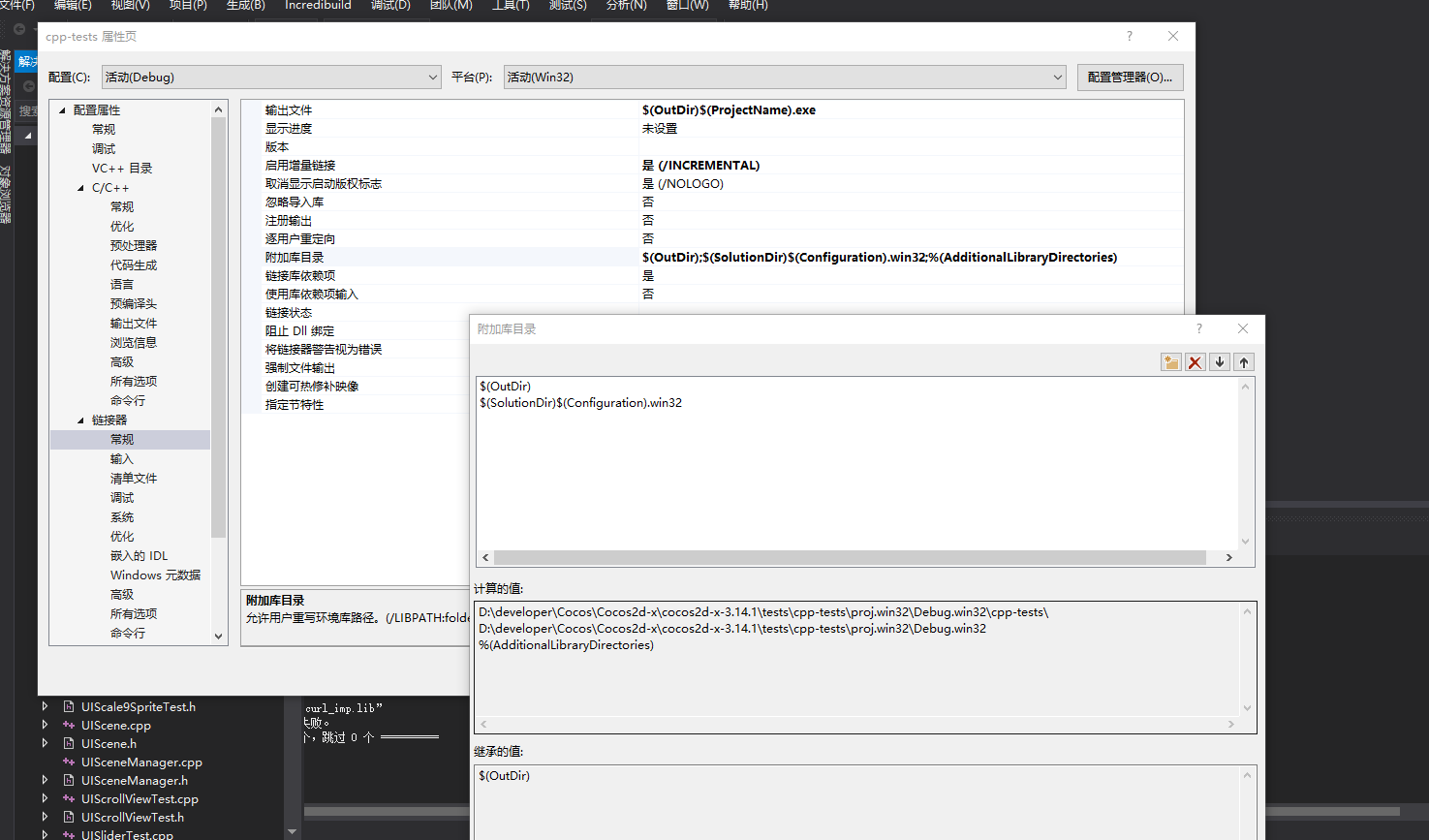Expand UIScale9SpriteTest.h in Solution Explorer
The width and height of the screenshot is (1429, 840).
pos(45,707)
